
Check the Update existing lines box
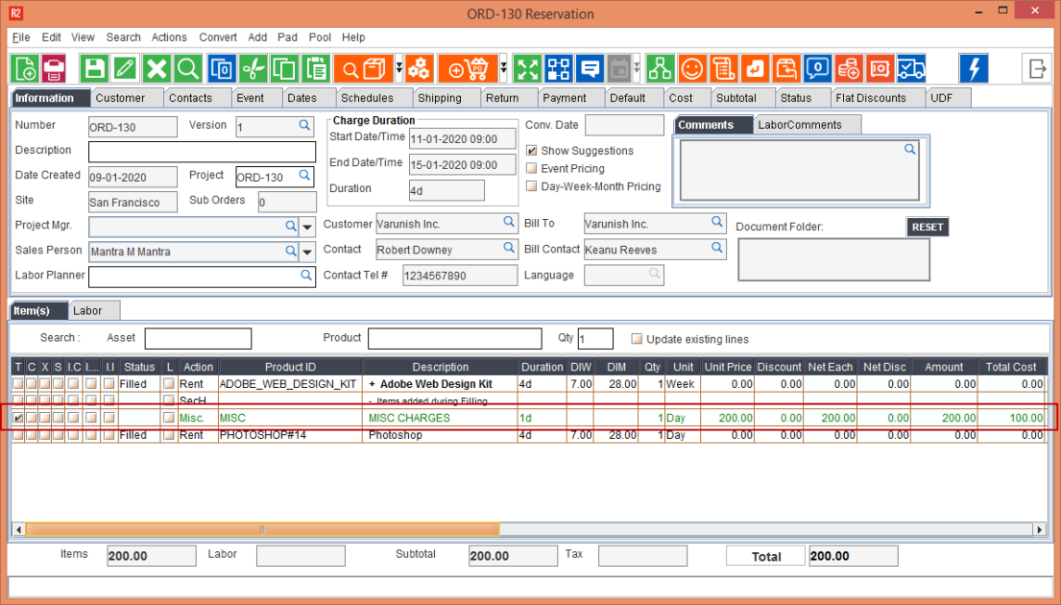tap(637, 339)
